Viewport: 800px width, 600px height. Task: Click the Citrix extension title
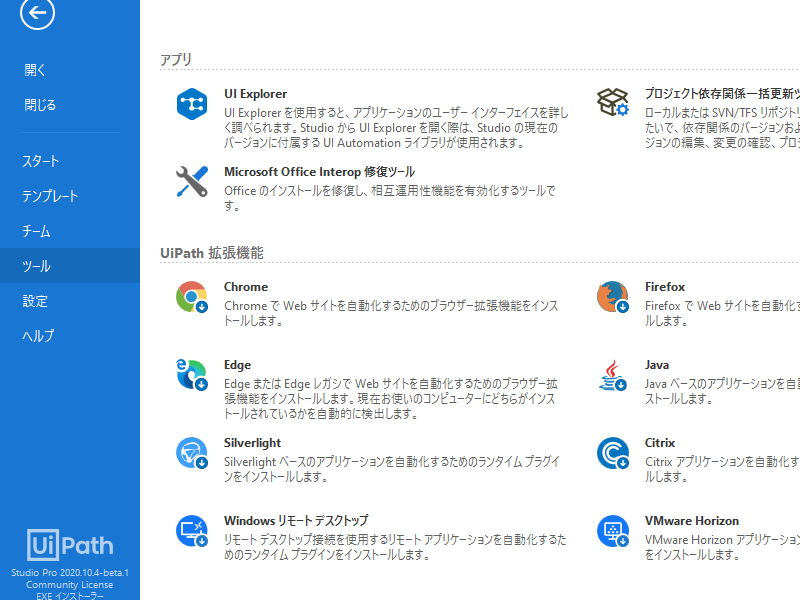(x=660, y=443)
